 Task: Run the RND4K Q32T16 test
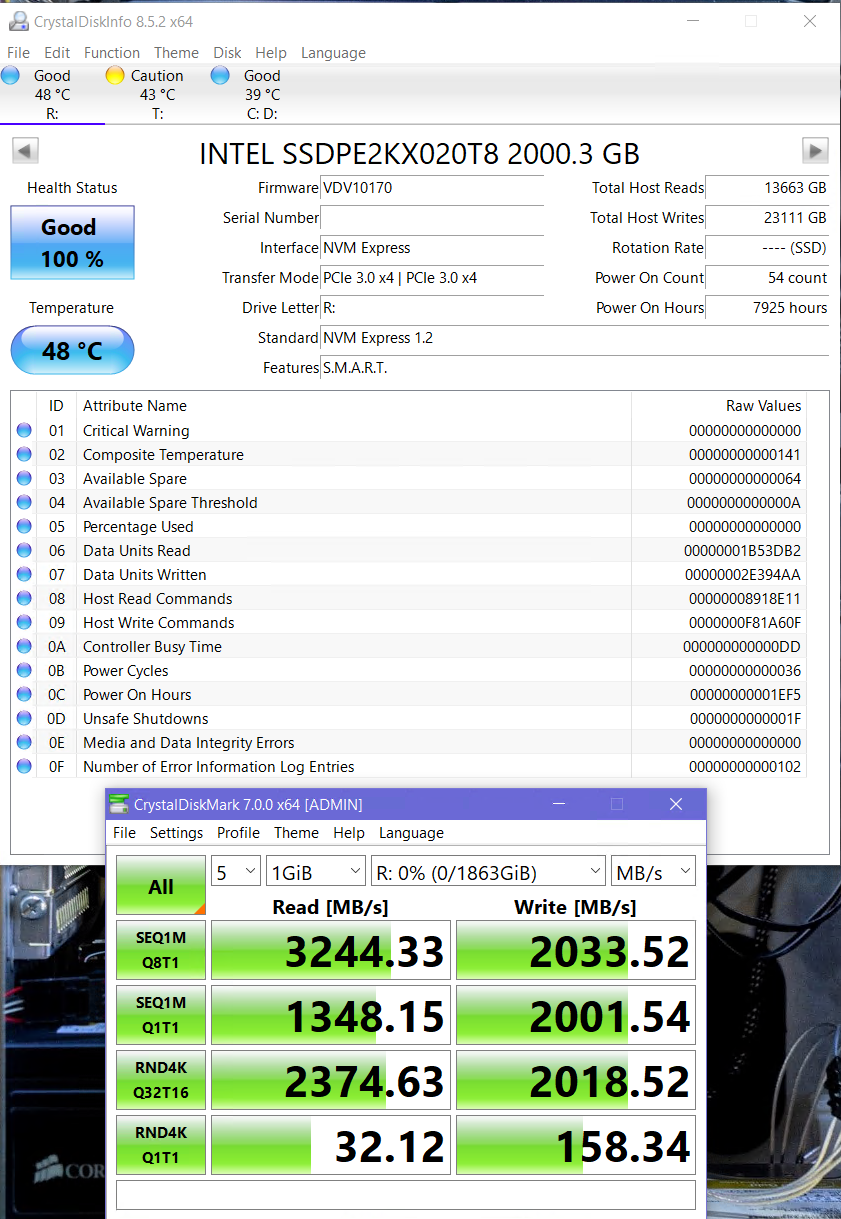pyautogui.click(x=161, y=1080)
